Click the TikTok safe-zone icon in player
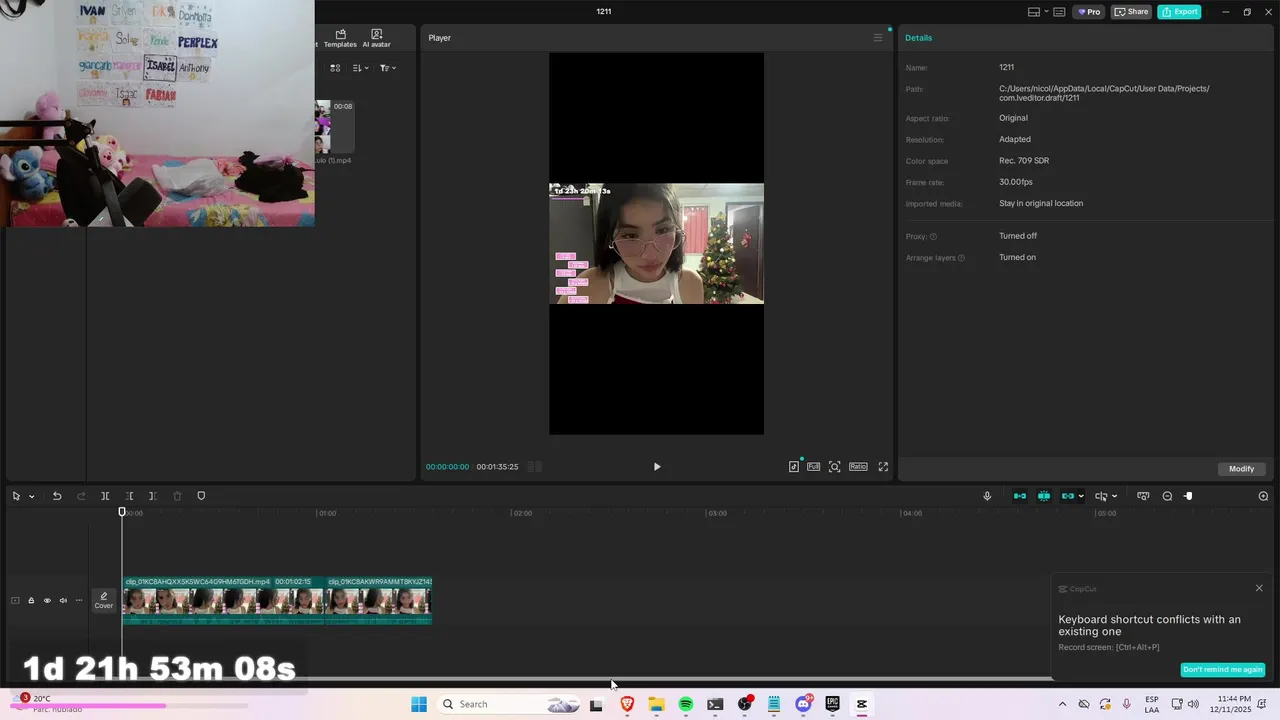The width and height of the screenshot is (1280, 720). point(794,467)
